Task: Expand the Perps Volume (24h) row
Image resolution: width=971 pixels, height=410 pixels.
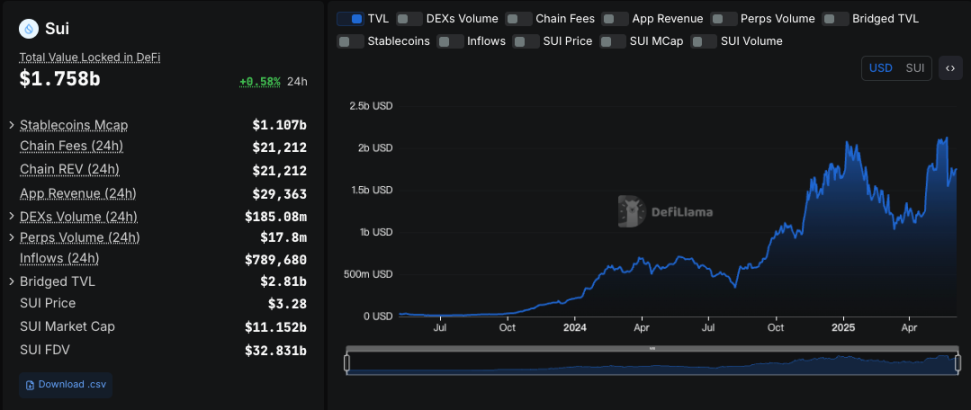Action: click(x=11, y=237)
